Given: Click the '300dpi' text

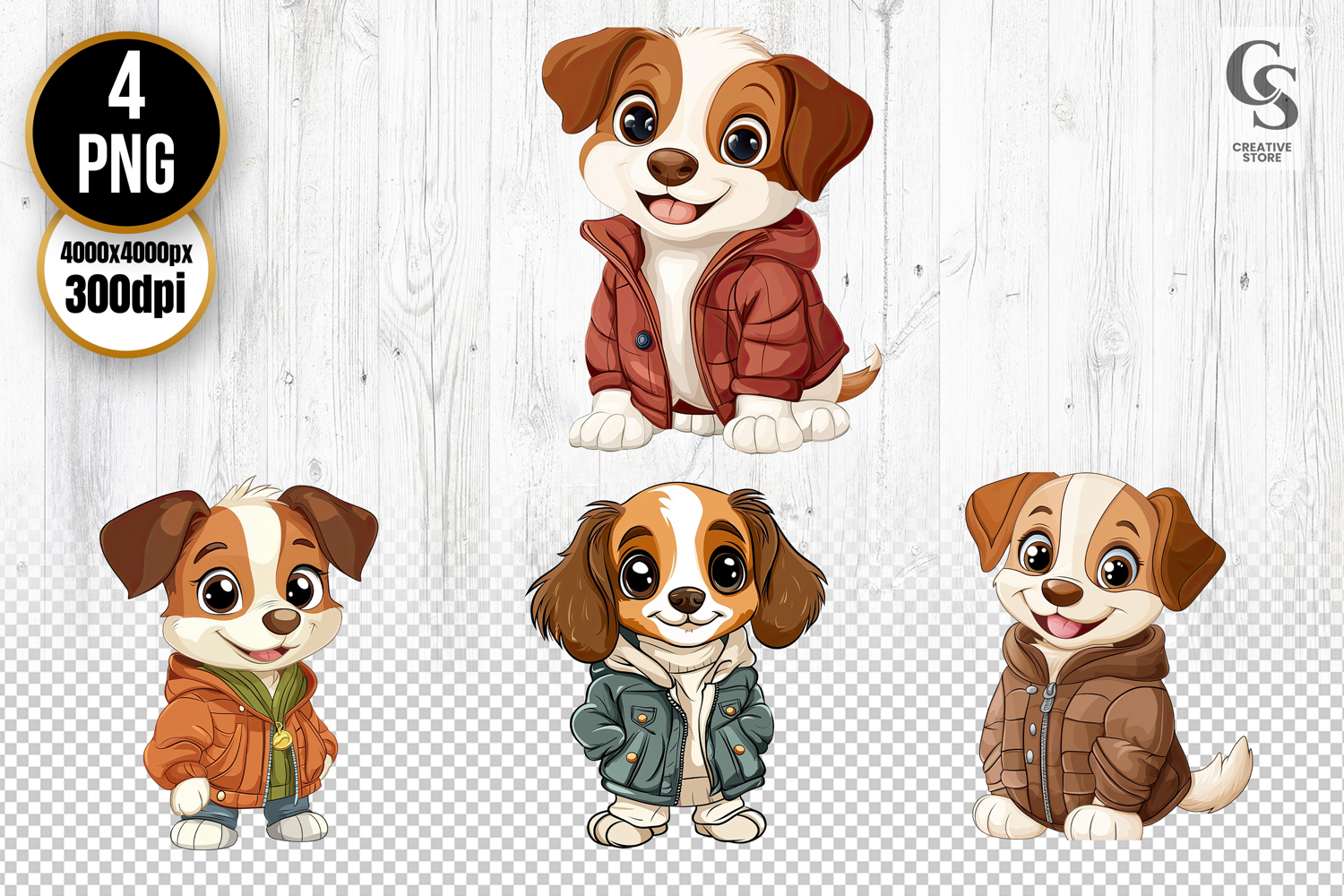Looking at the screenshot, I should [125, 294].
